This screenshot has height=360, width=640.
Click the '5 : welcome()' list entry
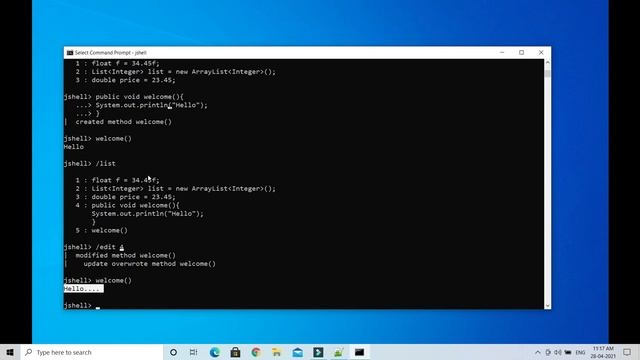click(x=102, y=230)
